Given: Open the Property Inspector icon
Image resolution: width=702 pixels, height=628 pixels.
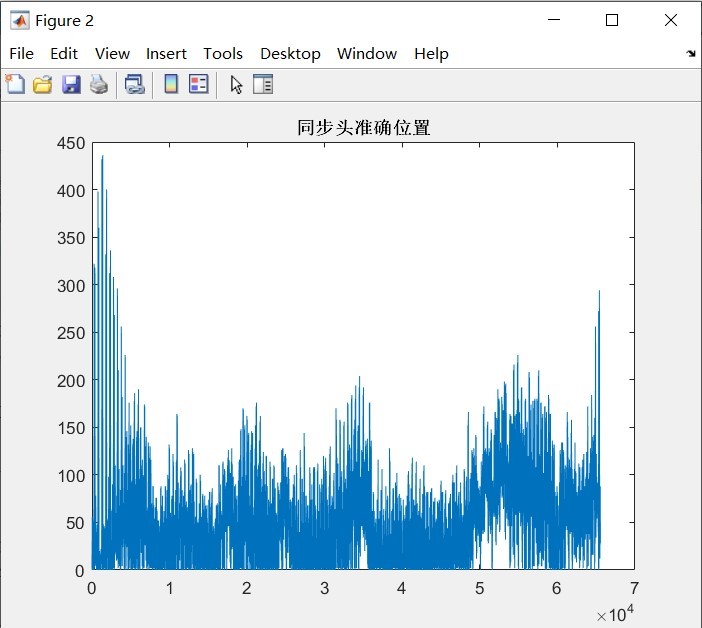Looking at the screenshot, I should pyautogui.click(x=263, y=84).
